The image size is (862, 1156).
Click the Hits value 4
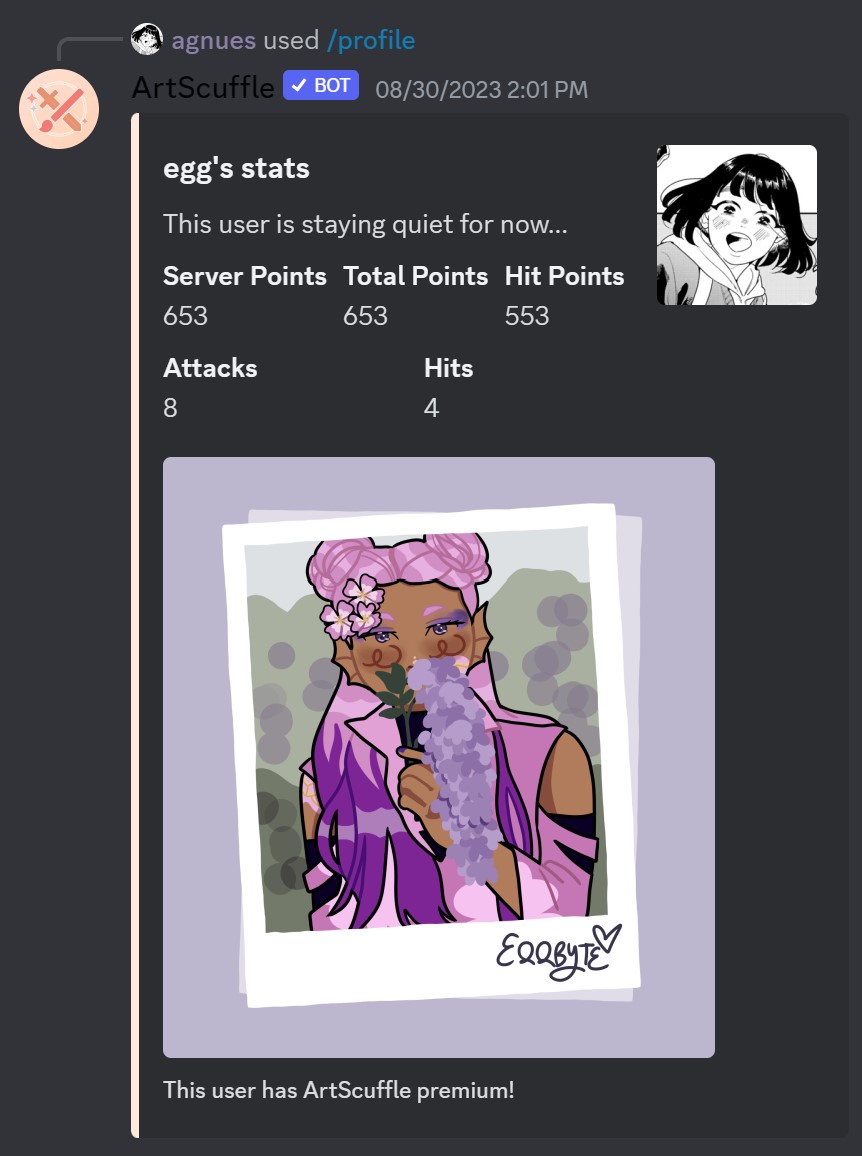(x=431, y=408)
